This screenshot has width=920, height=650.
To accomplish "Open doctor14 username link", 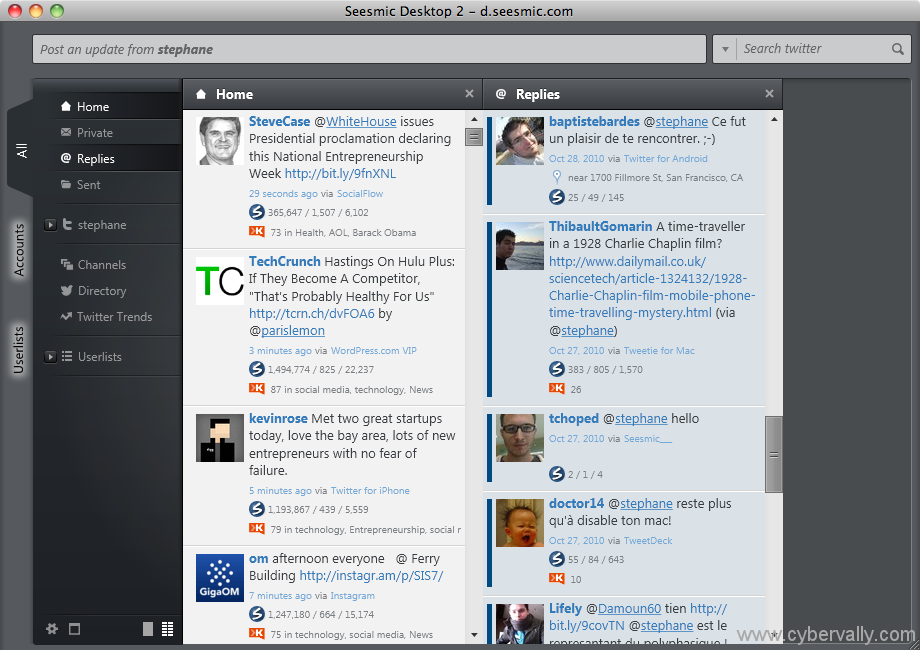I will coord(576,503).
